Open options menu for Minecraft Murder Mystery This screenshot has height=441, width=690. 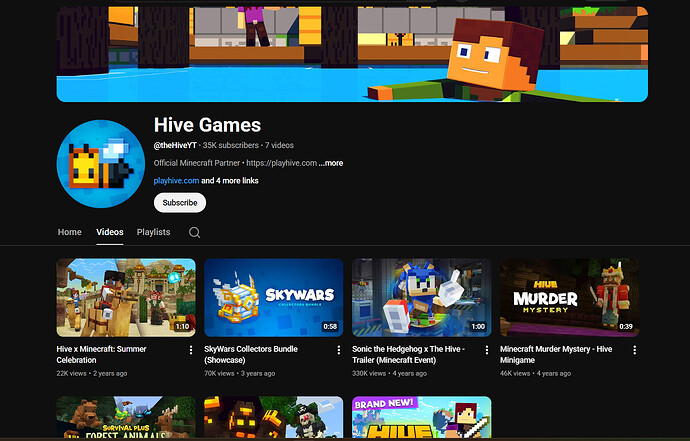(x=635, y=350)
